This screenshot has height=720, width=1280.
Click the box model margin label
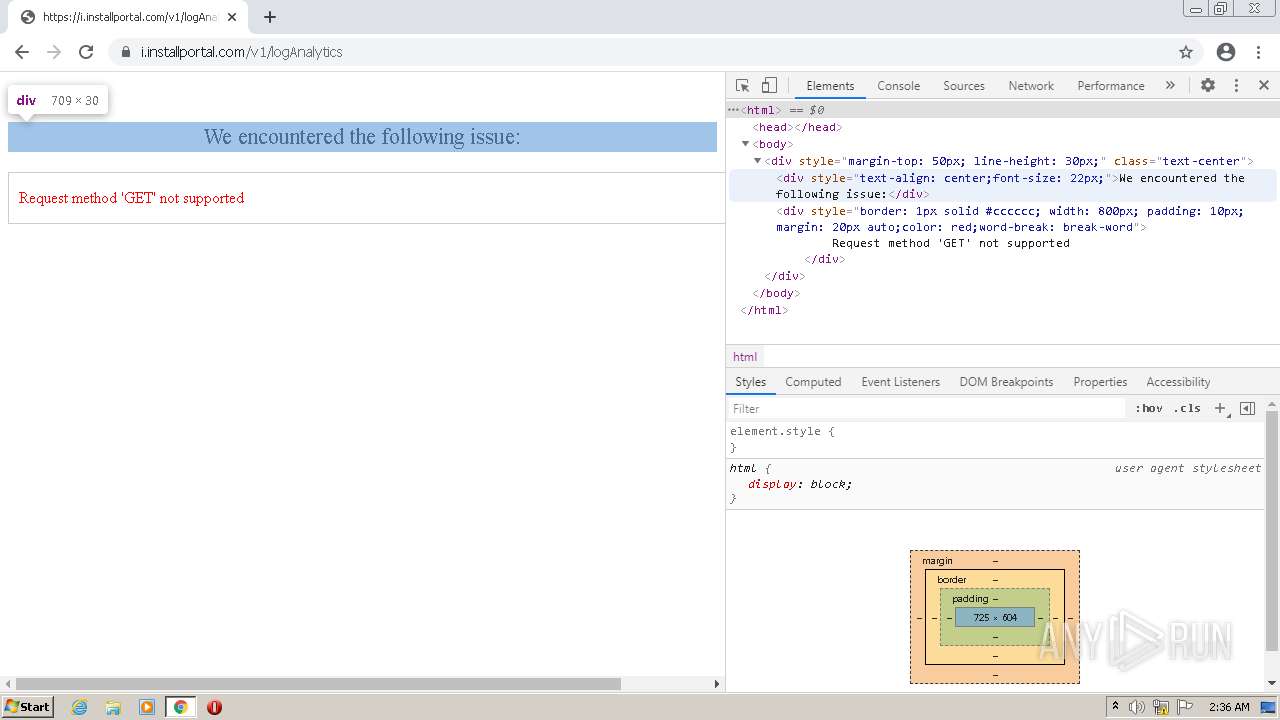click(937, 561)
